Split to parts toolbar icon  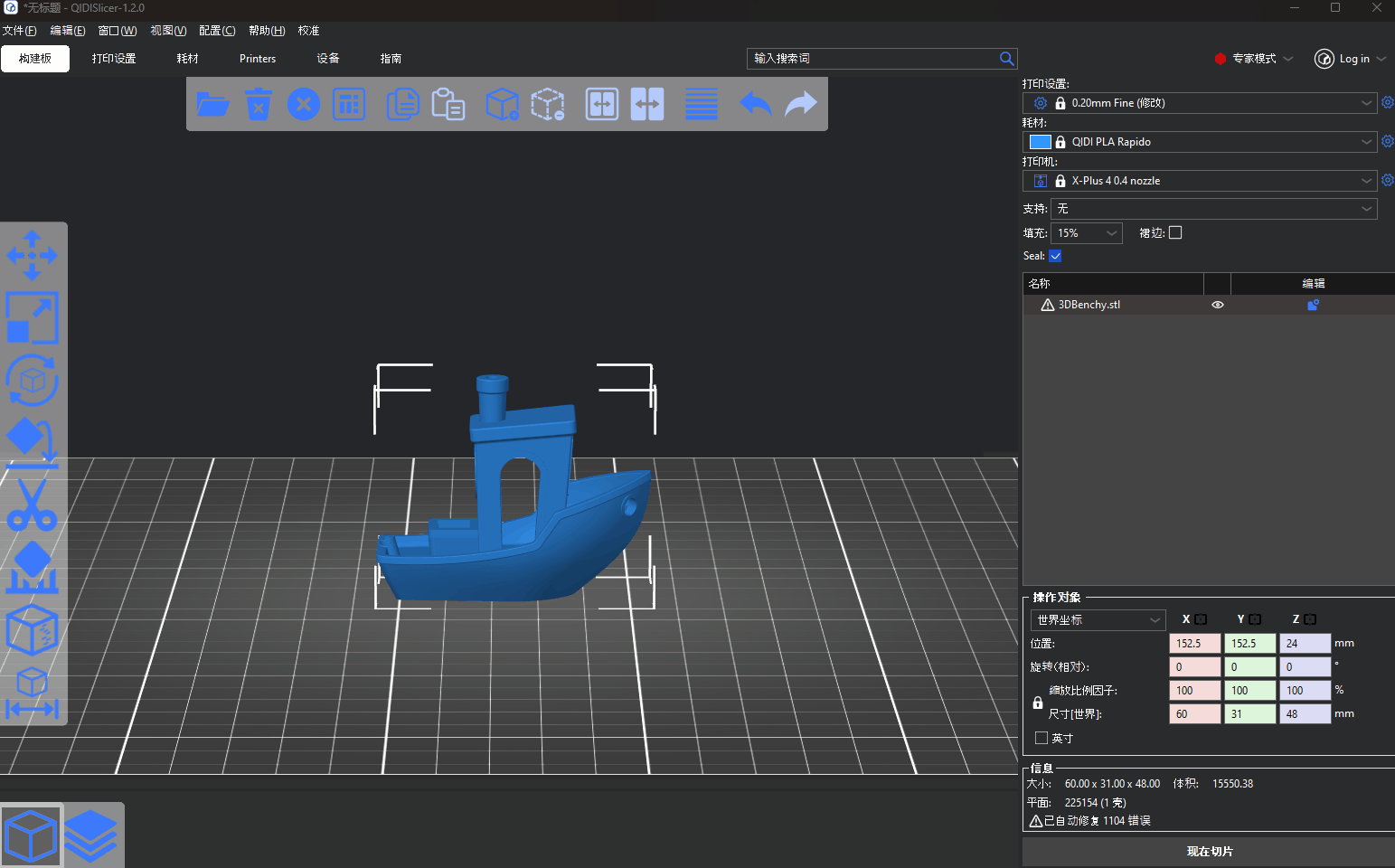(647, 104)
